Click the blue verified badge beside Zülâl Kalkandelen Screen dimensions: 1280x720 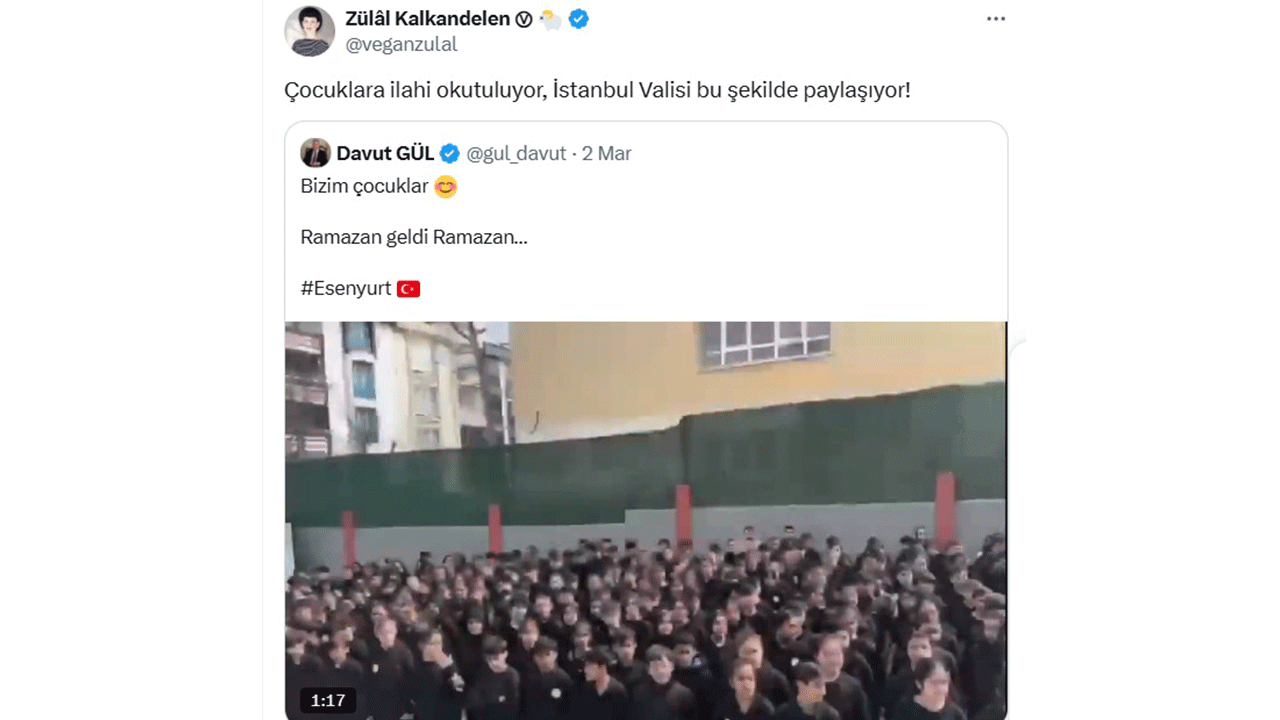tap(578, 19)
